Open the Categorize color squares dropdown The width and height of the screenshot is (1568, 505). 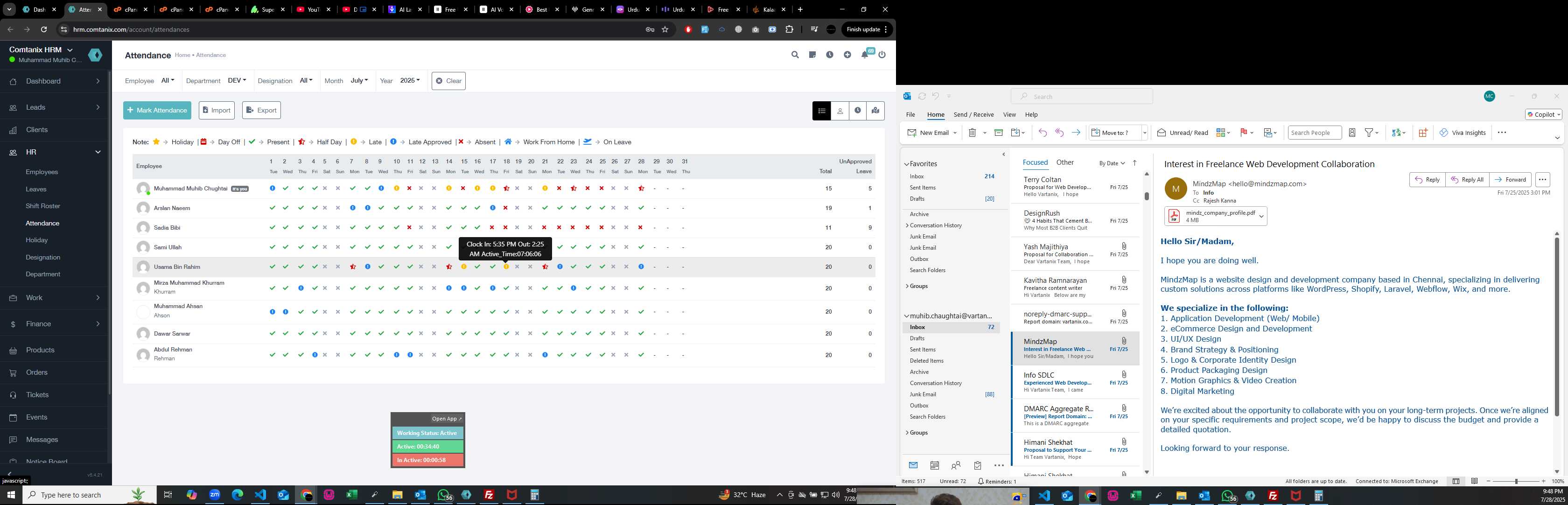tap(1223, 133)
